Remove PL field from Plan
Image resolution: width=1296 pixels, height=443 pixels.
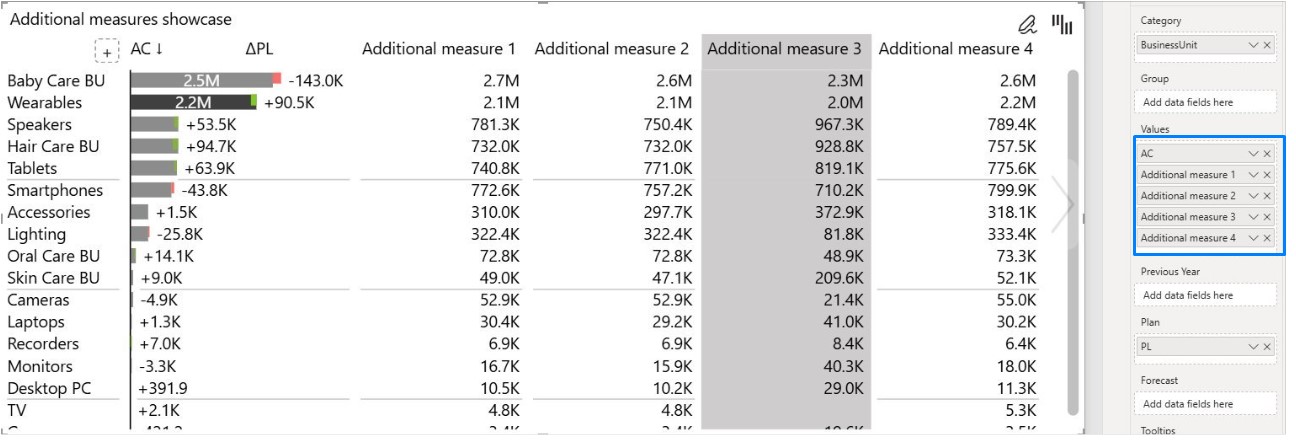click(x=1268, y=346)
